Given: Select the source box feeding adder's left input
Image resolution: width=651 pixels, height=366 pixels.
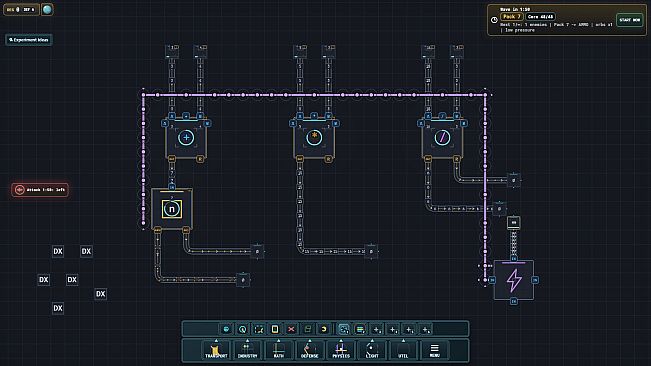Looking at the screenshot, I should pyautogui.click(x=172, y=51).
